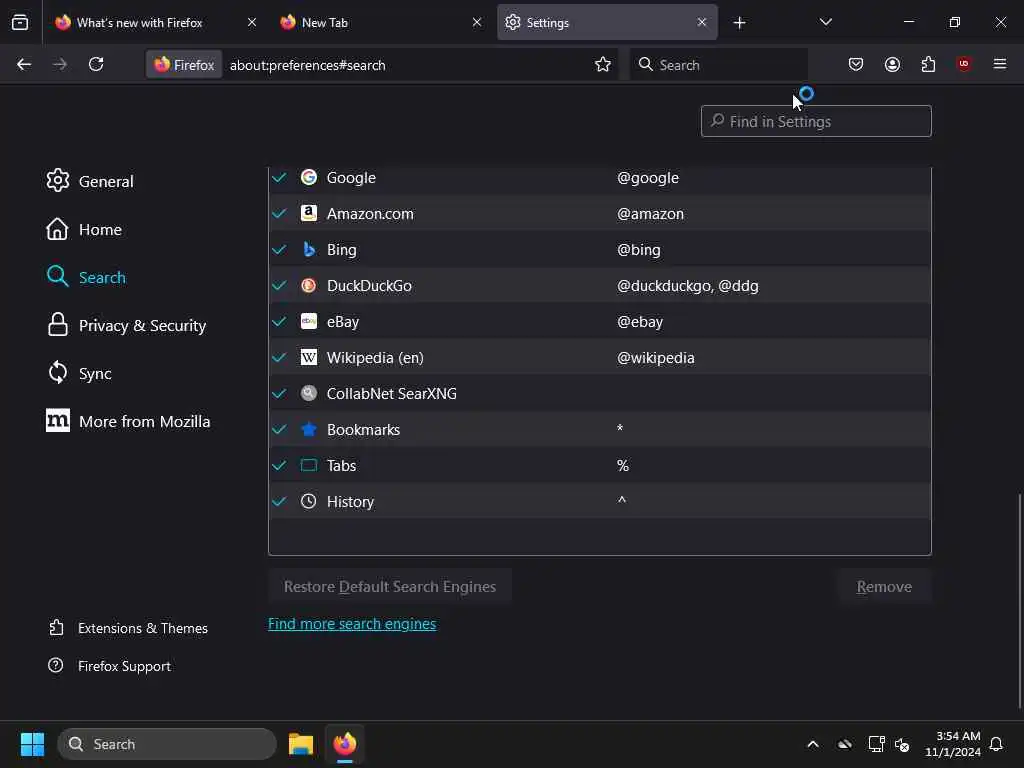Click the Firefox identity badge in address bar
1024x768 pixels.
184,65
